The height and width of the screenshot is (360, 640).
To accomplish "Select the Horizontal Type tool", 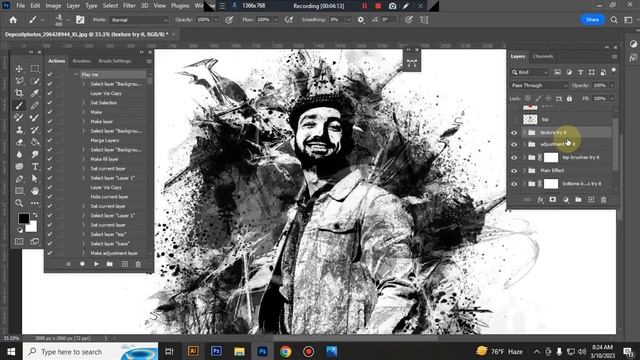I will (x=35, y=167).
